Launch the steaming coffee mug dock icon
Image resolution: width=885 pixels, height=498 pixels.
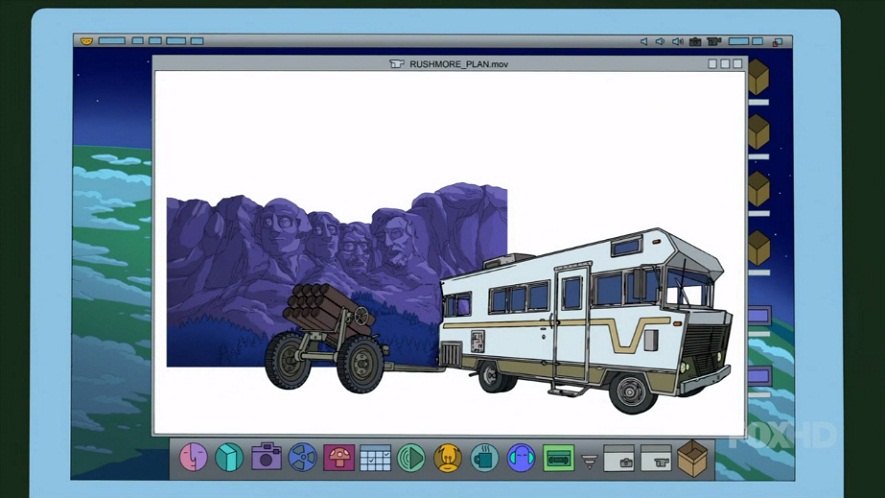(x=484, y=457)
